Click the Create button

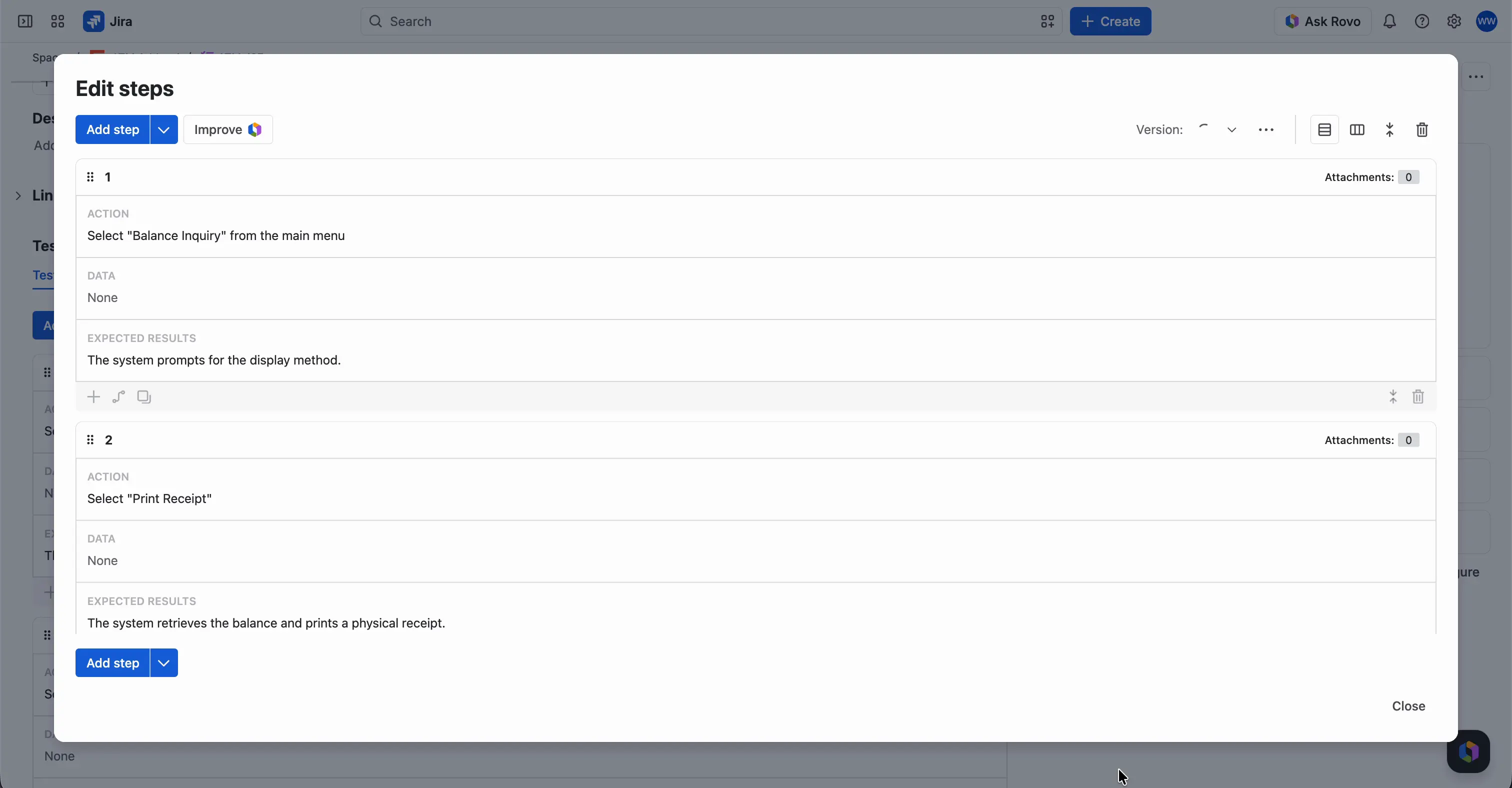point(1110,21)
